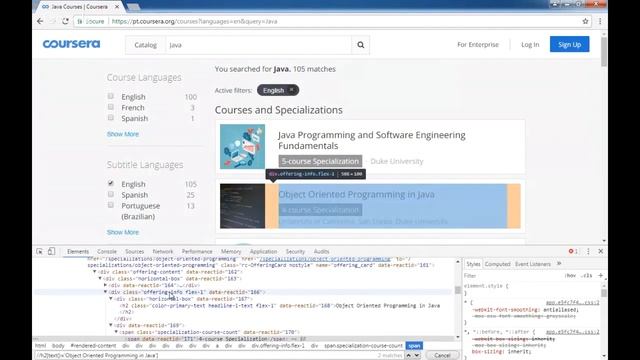
Task: Check the English course language box
Action: point(111,96)
